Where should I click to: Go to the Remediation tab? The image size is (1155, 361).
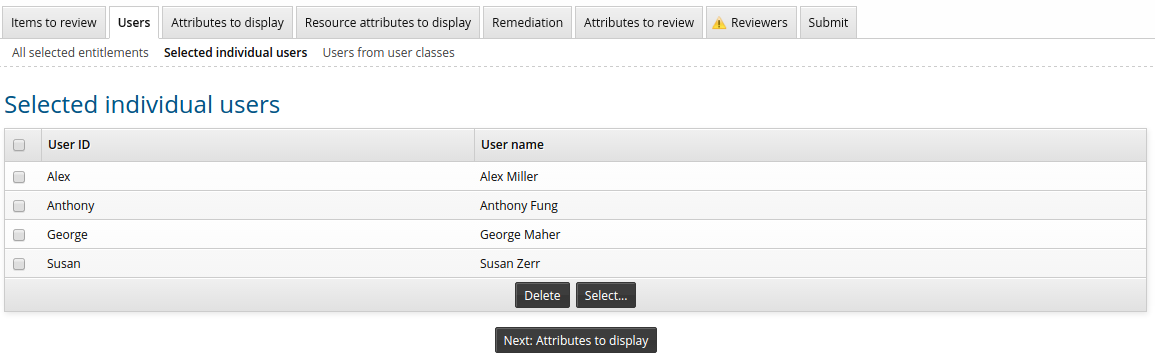[x=527, y=22]
